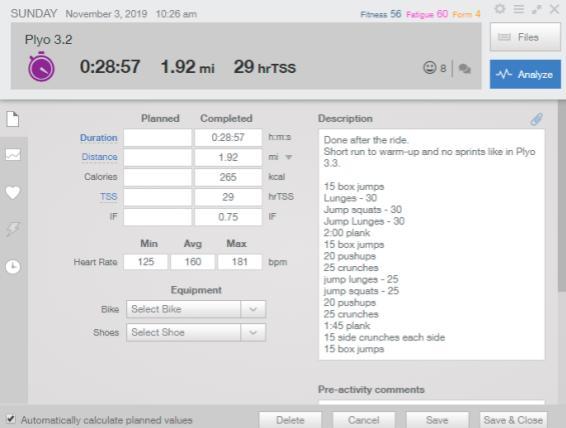Click the completed TSS field 29
The image size is (566, 428).
point(228,197)
